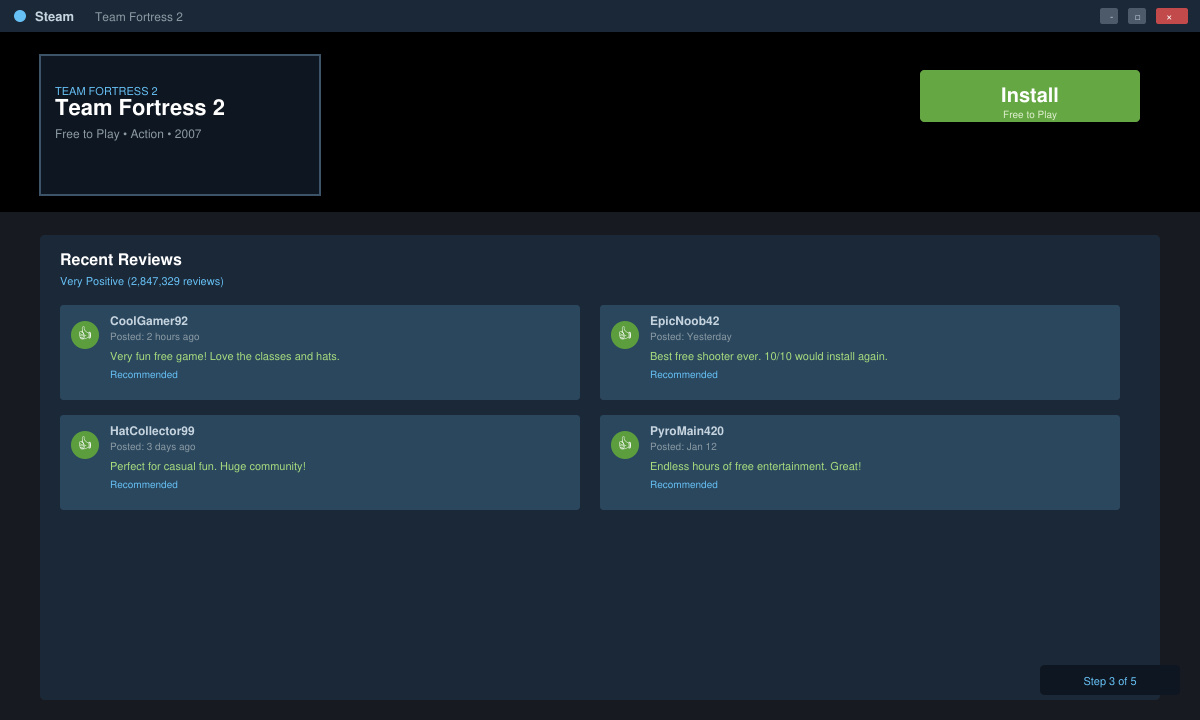
Task: Open CoolGamer92's profile name
Action: click(149, 321)
